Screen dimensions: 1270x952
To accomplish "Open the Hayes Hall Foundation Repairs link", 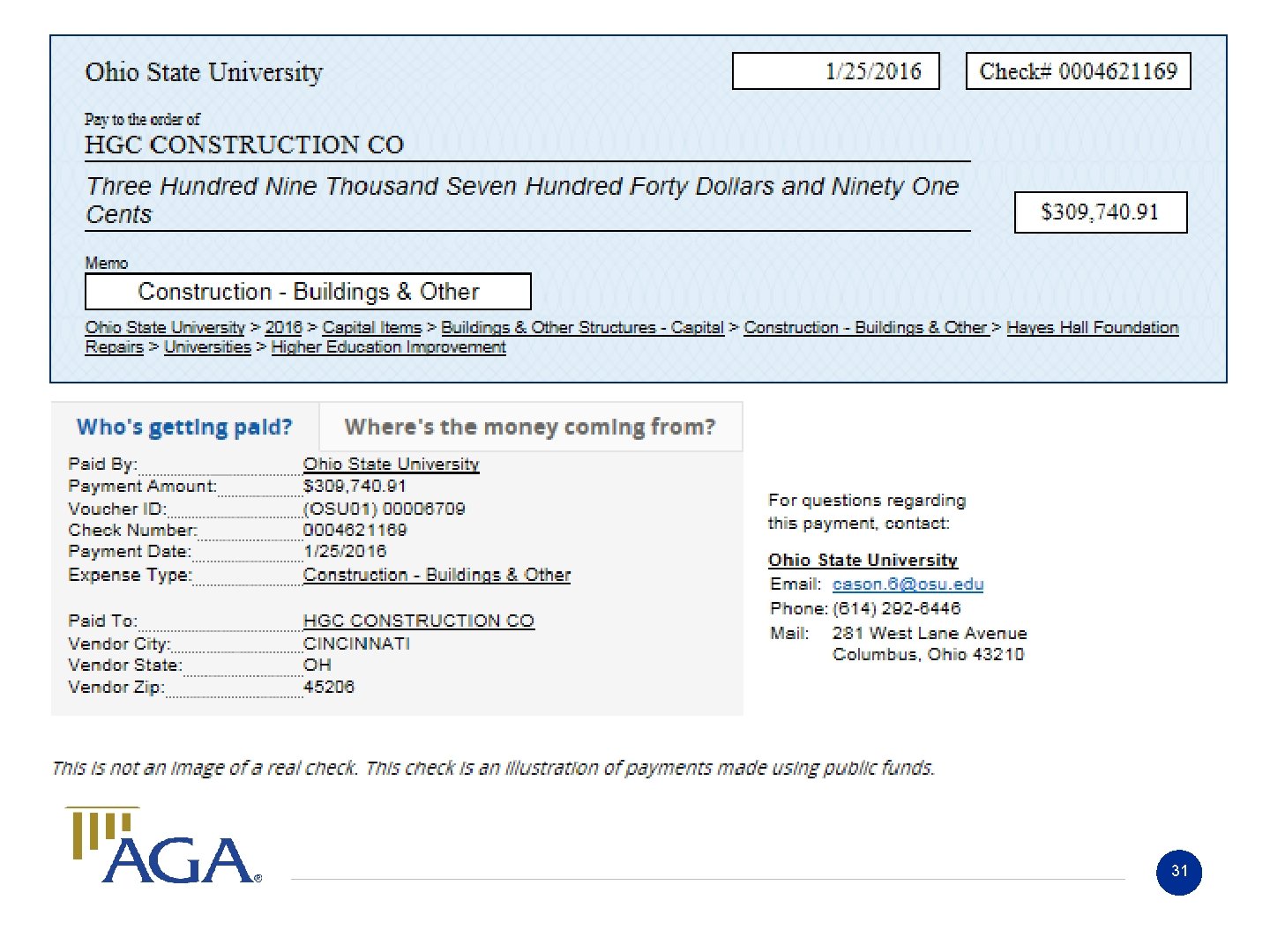I will (x=1092, y=327).
